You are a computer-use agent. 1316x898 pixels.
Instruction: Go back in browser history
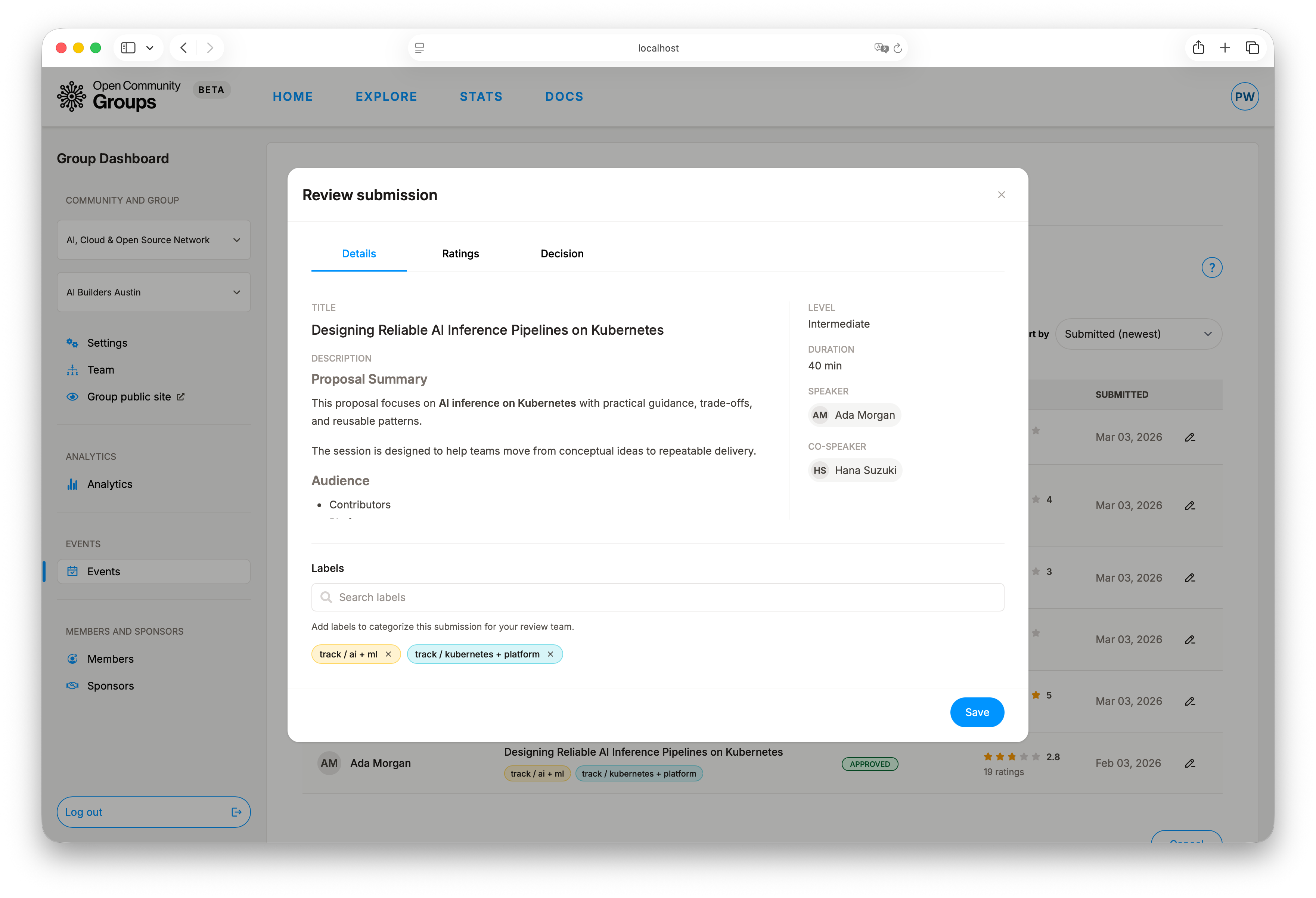(x=183, y=47)
